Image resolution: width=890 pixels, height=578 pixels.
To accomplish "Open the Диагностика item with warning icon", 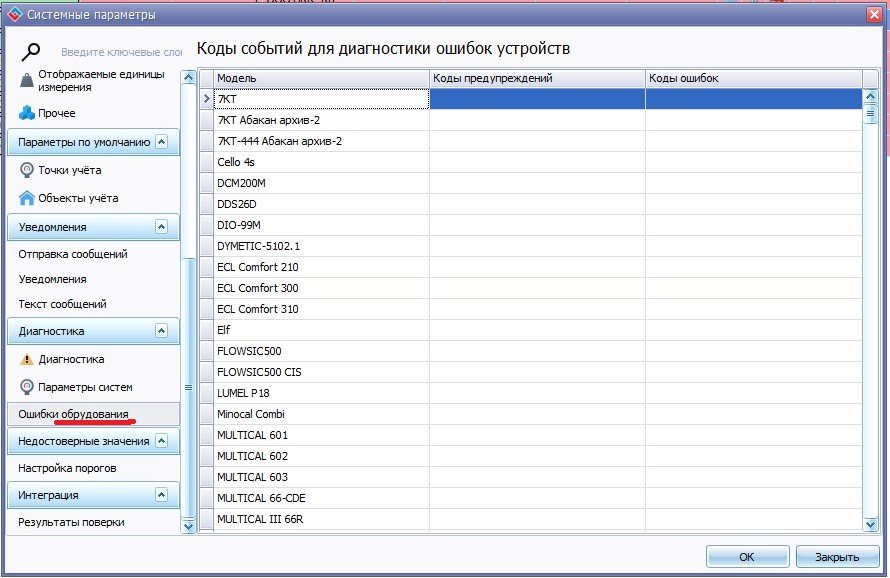I will 72,359.
